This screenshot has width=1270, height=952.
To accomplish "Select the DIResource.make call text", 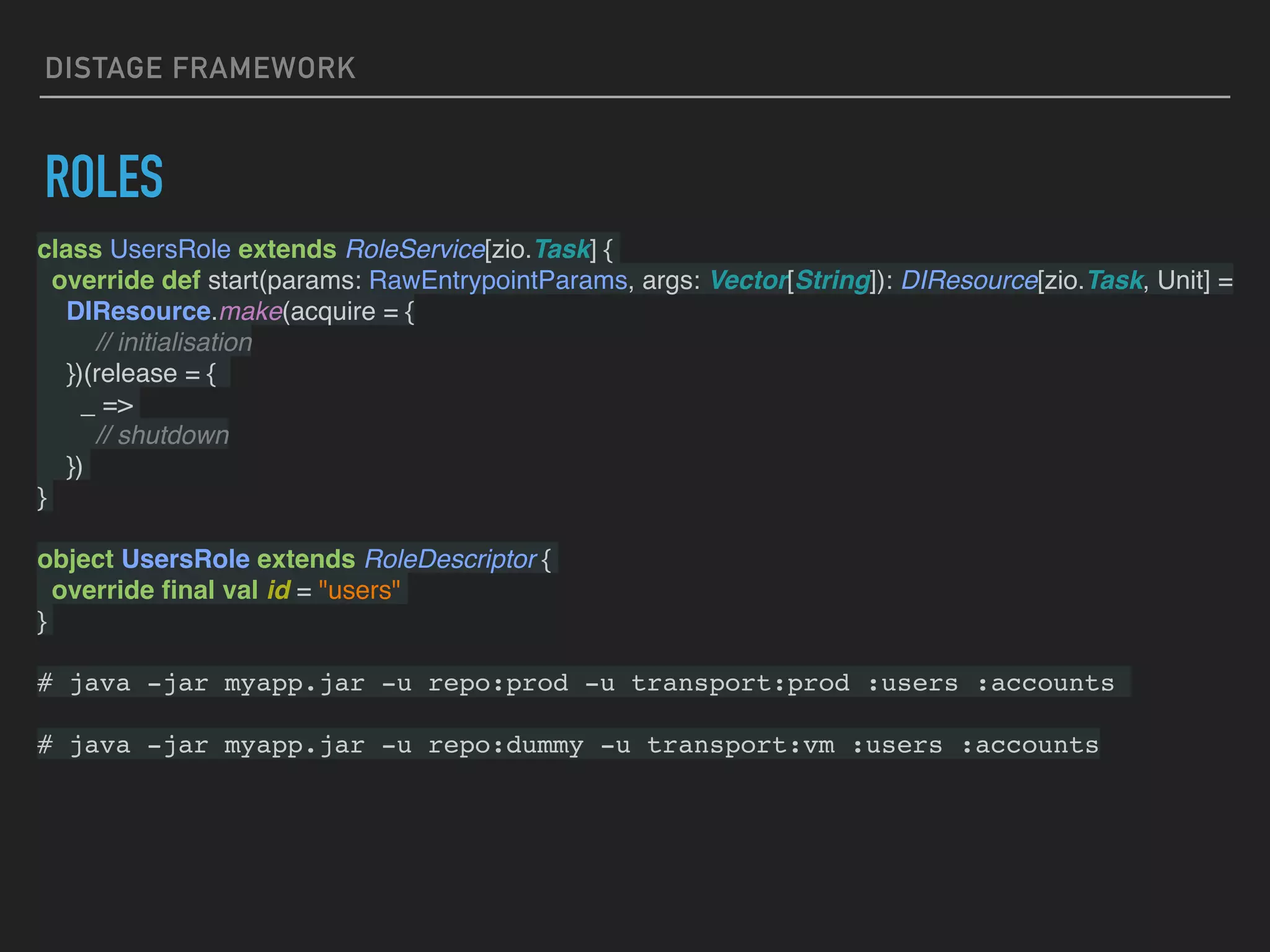I will [174, 311].
